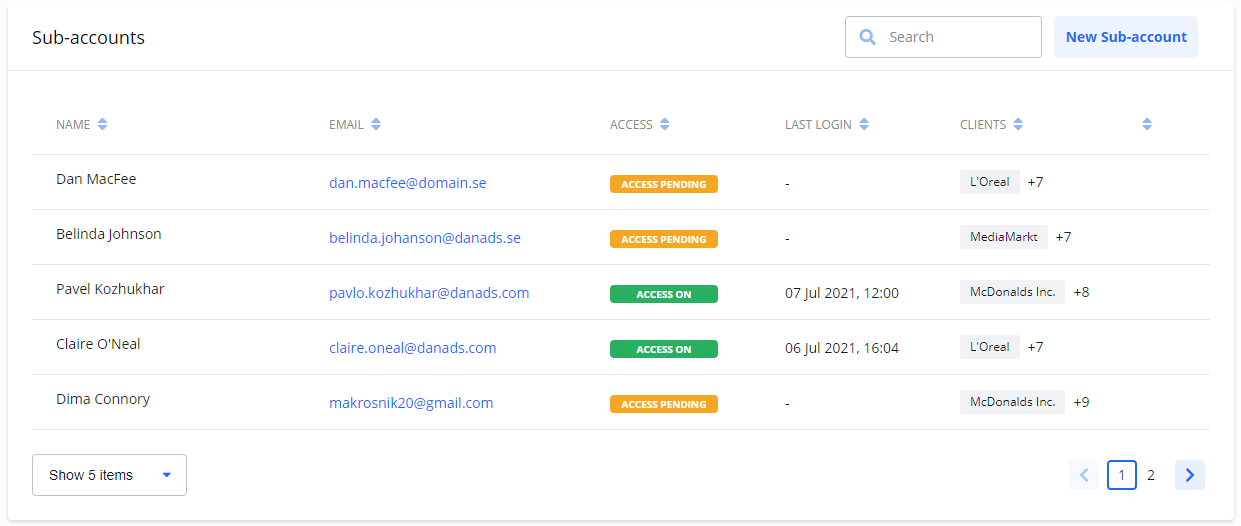Open the claire.oneal@danads.com email link

412,348
